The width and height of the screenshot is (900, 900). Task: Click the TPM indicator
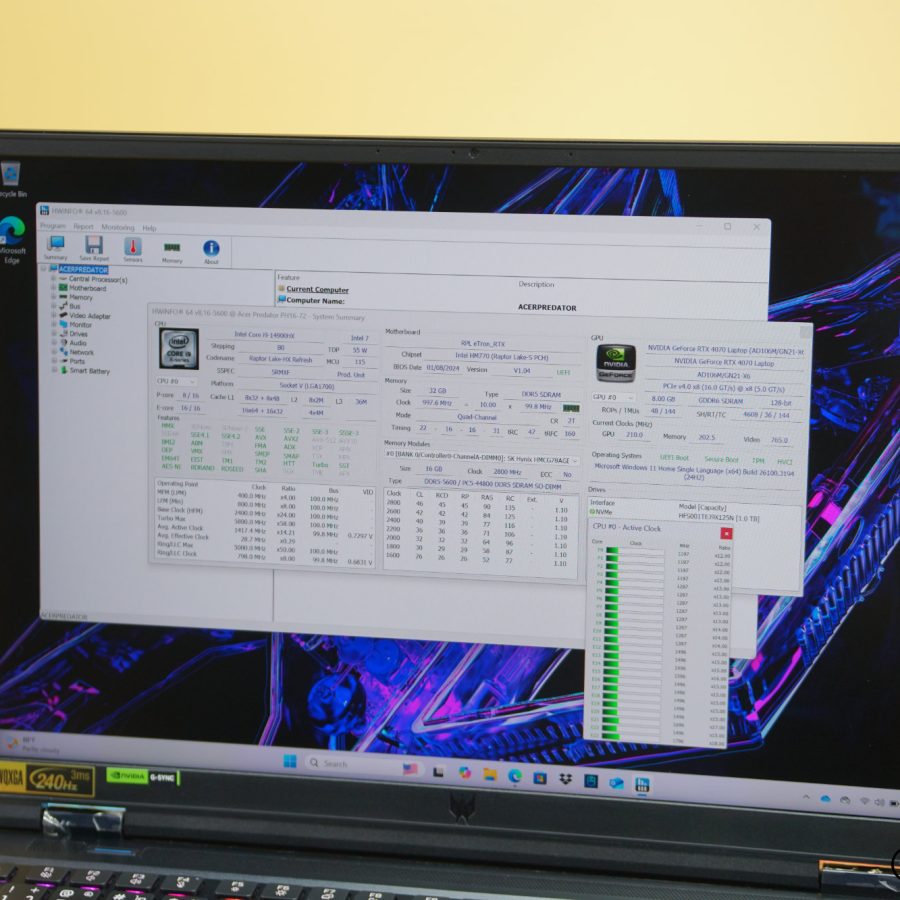coord(758,460)
